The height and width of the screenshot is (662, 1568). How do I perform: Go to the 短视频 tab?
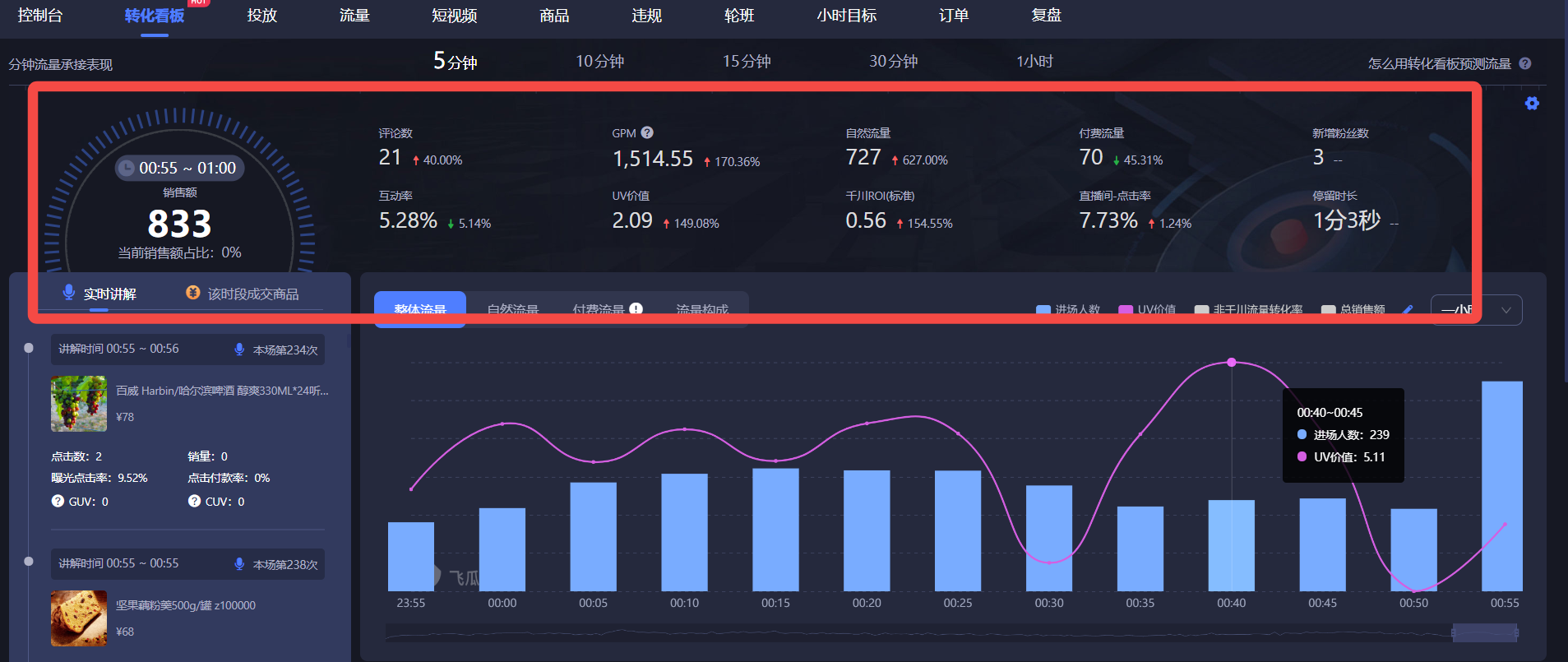tap(455, 16)
